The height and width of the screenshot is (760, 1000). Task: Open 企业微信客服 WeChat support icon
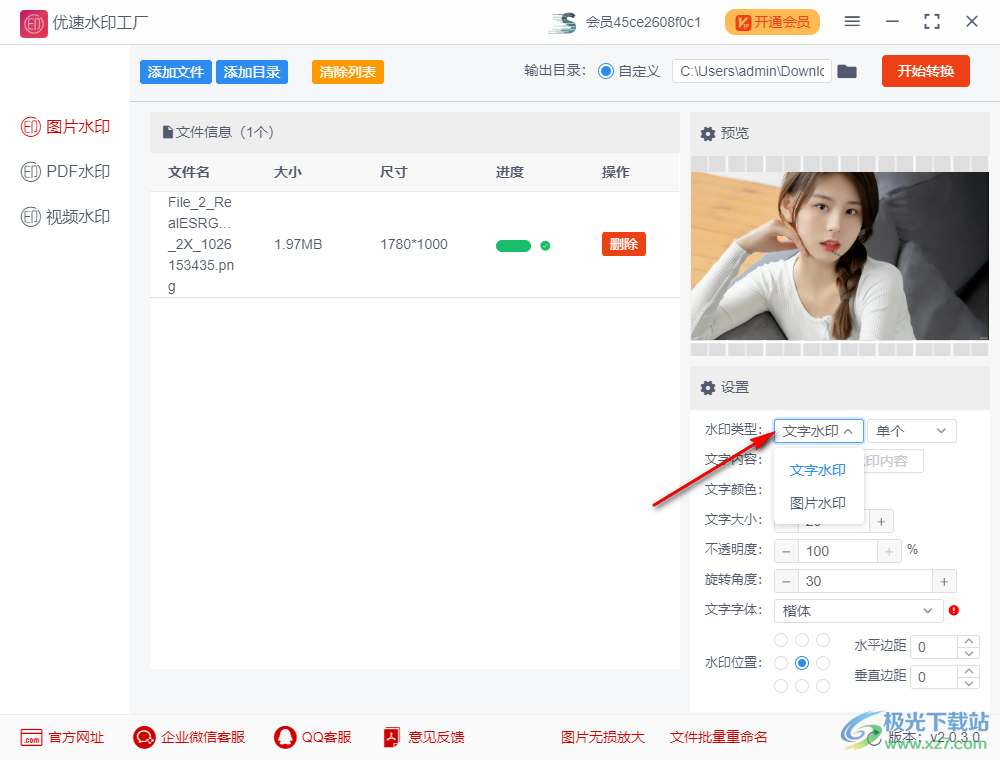tap(143, 737)
